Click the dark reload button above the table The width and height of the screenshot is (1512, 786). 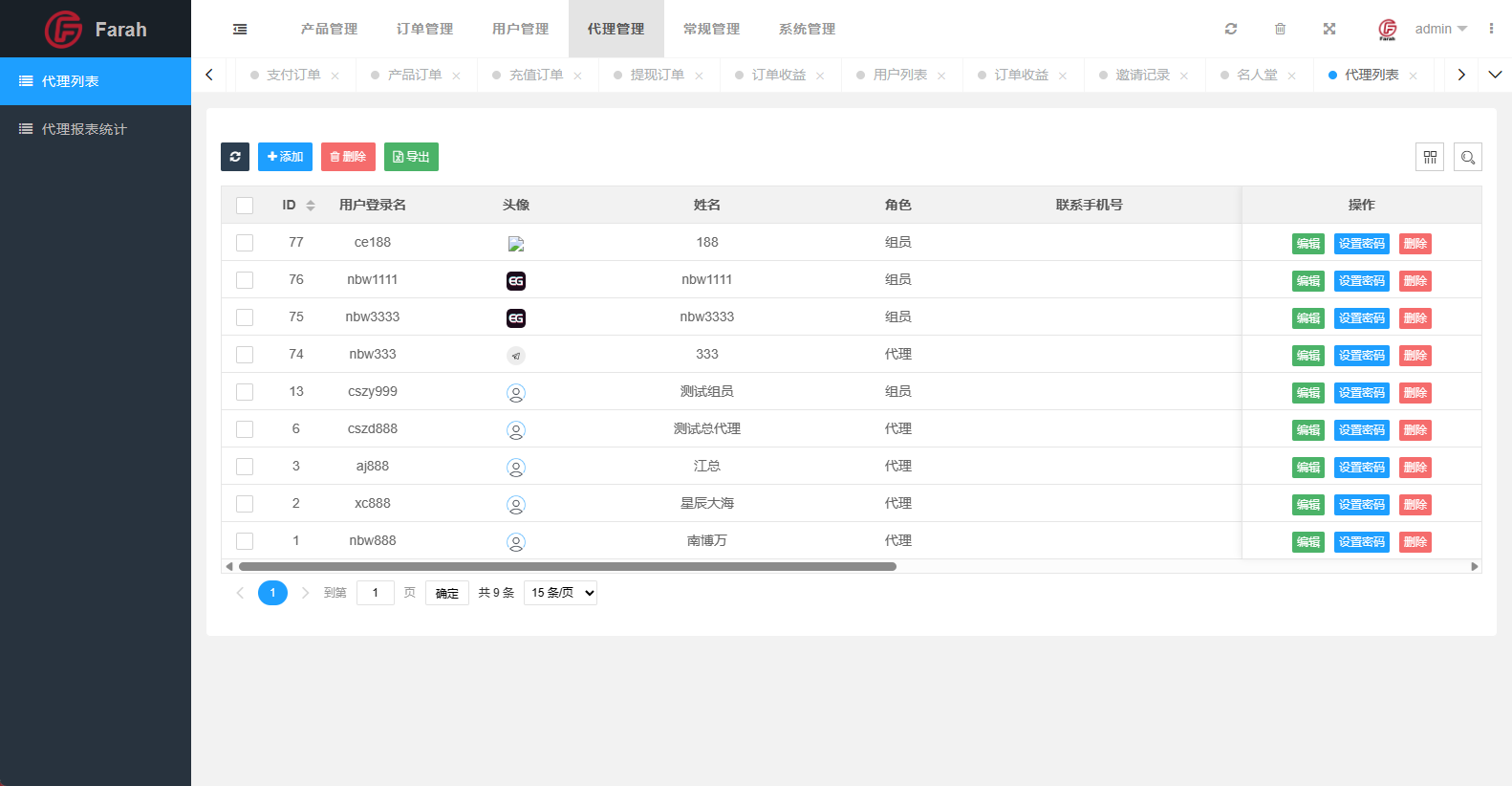tap(235, 157)
